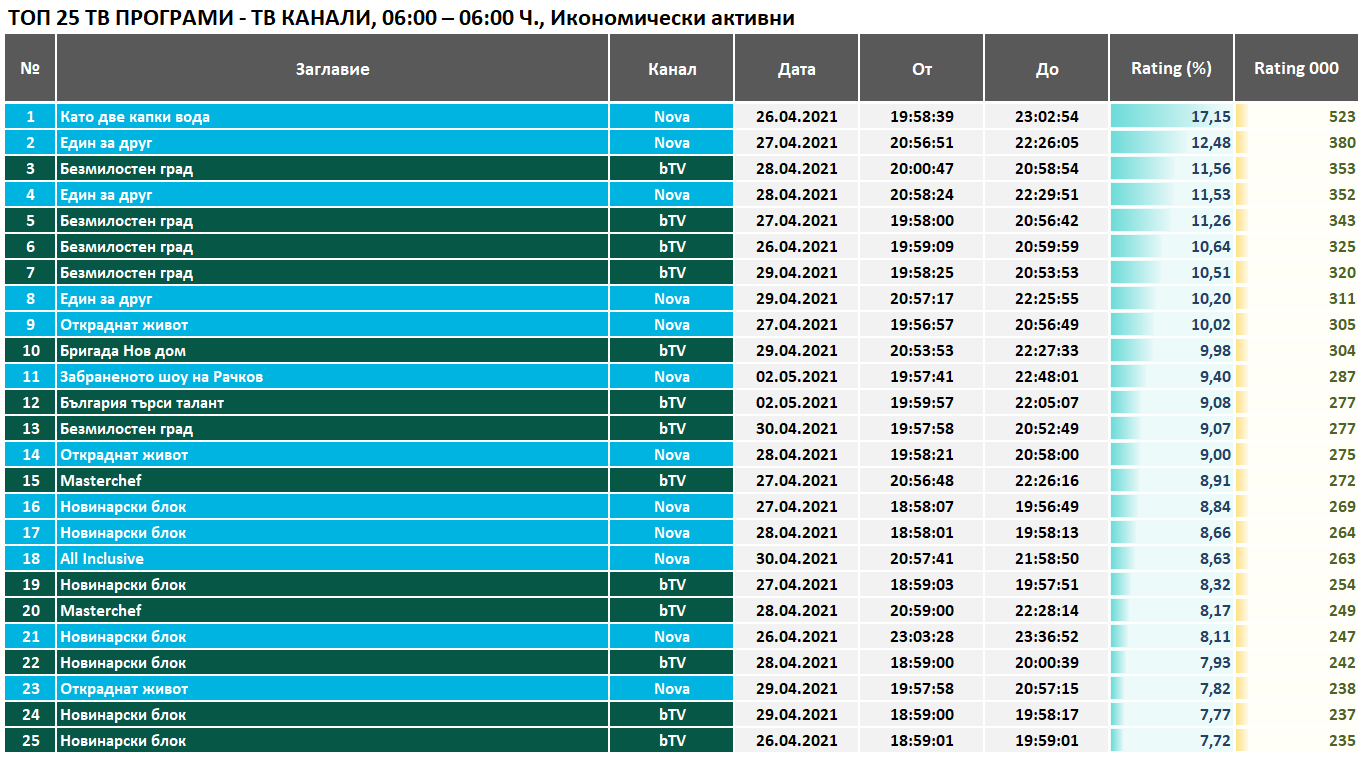Select end time 23:02:54 in row 1

click(x=1047, y=117)
